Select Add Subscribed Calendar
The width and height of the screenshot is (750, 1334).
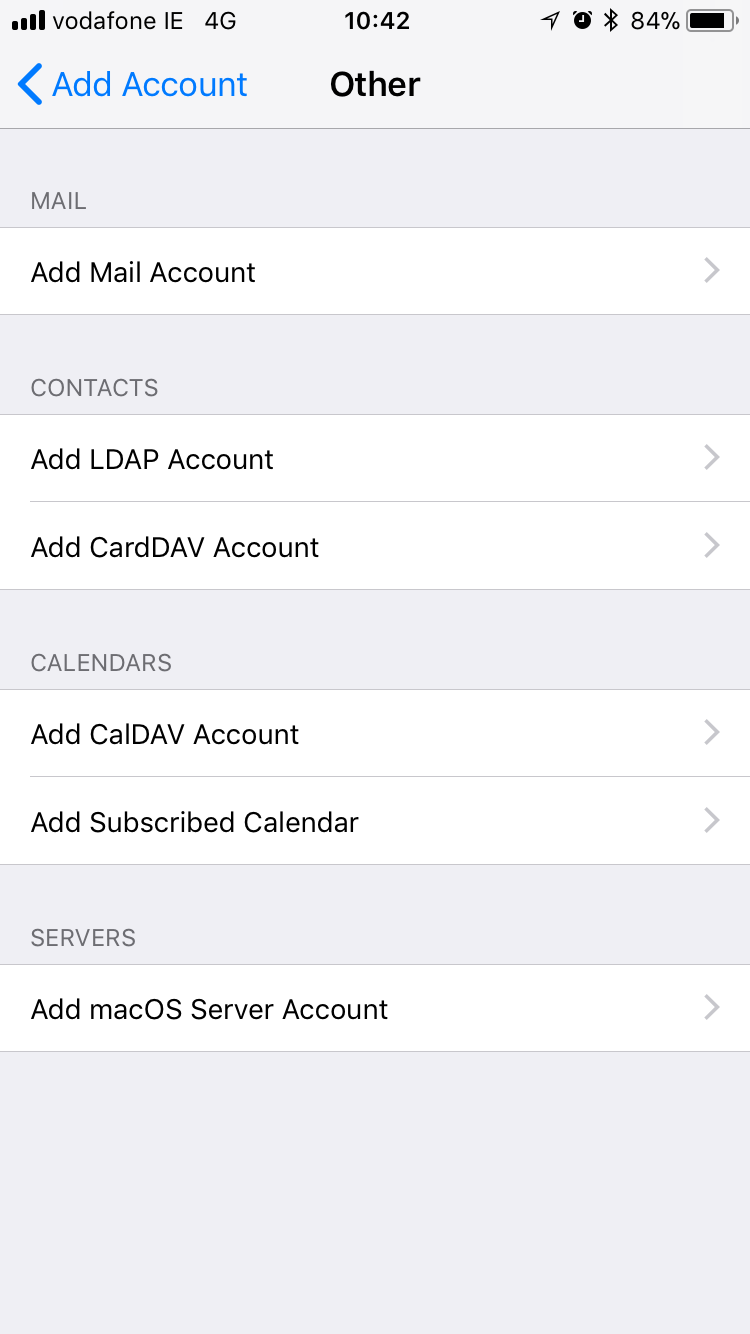click(375, 821)
